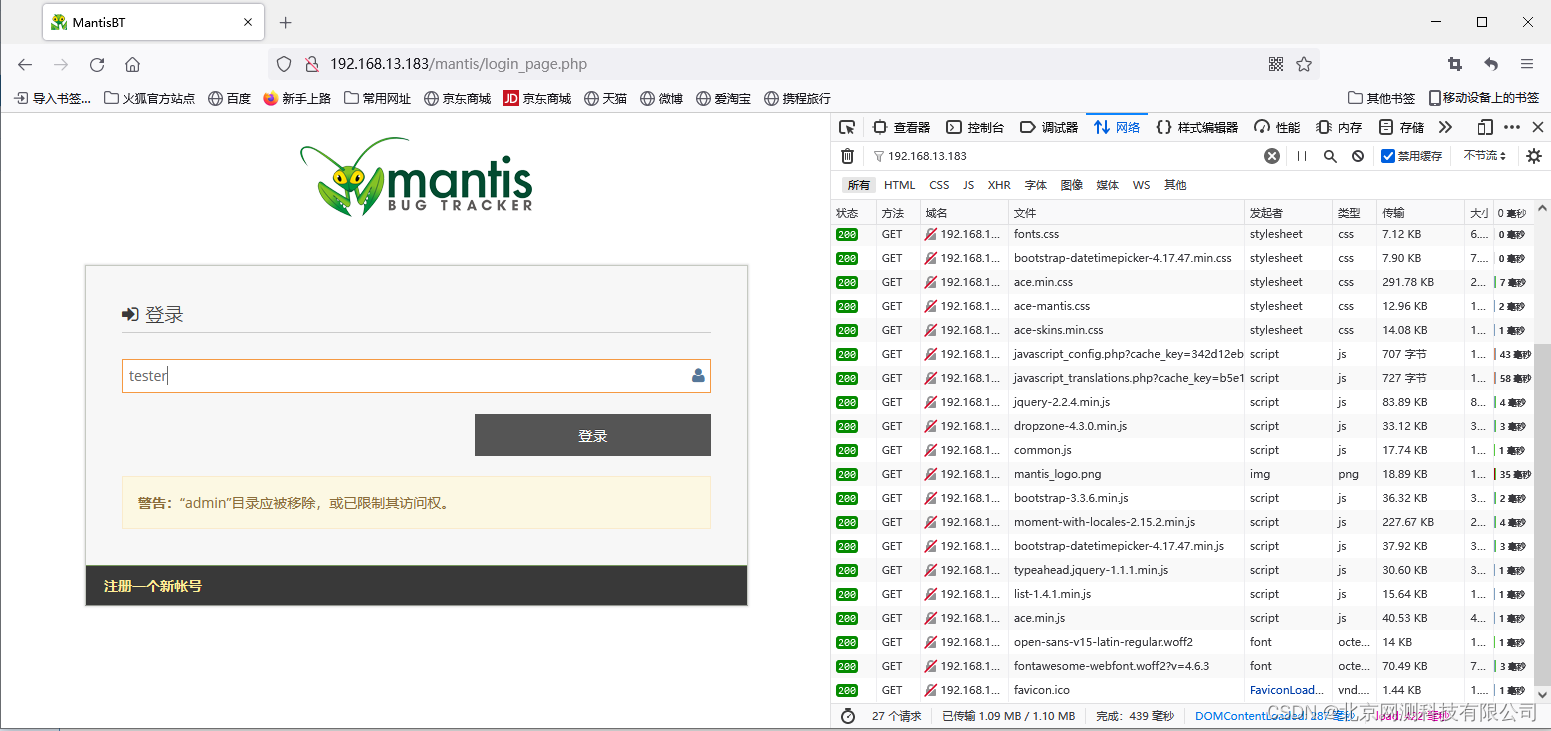Close the developer tools panel
Screen dimensions: 1551x731
click(x=1538, y=127)
